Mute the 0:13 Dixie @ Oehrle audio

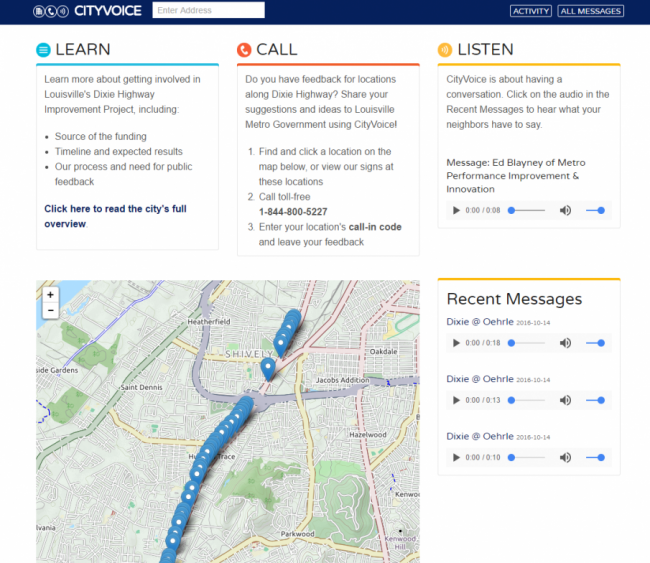click(x=565, y=400)
